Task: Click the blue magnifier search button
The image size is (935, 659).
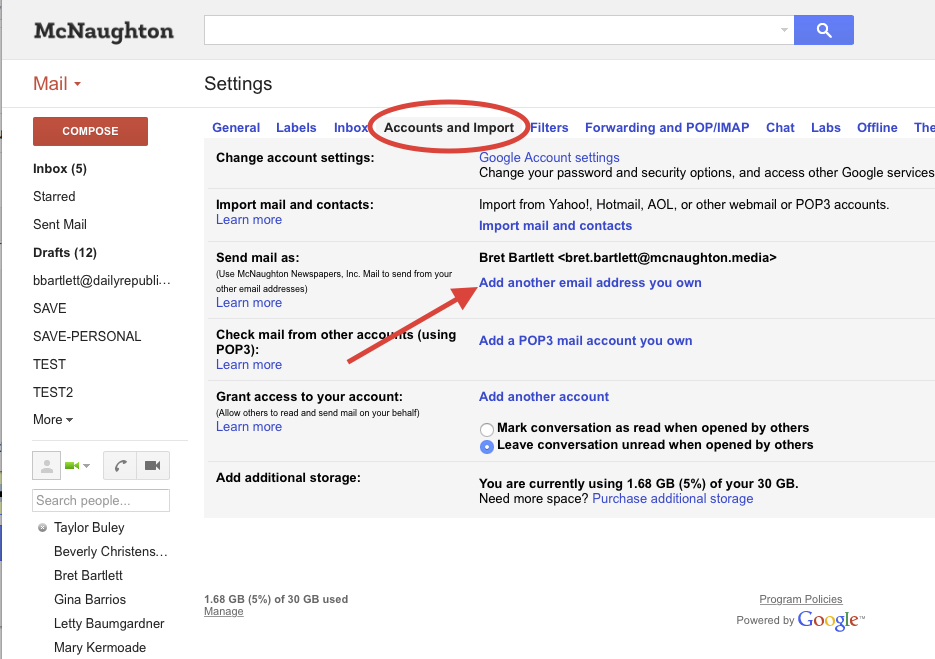Action: tap(823, 30)
